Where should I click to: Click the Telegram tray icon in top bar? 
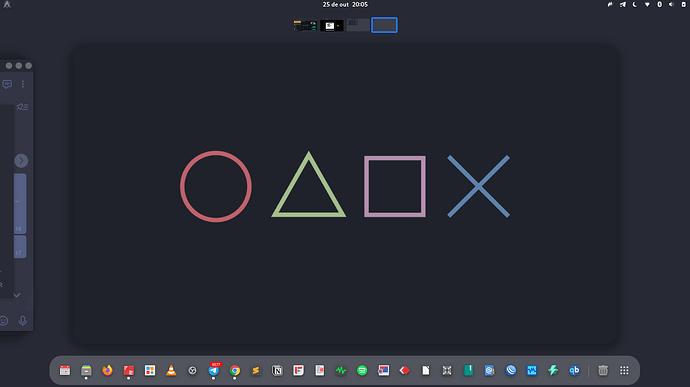pos(623,4)
